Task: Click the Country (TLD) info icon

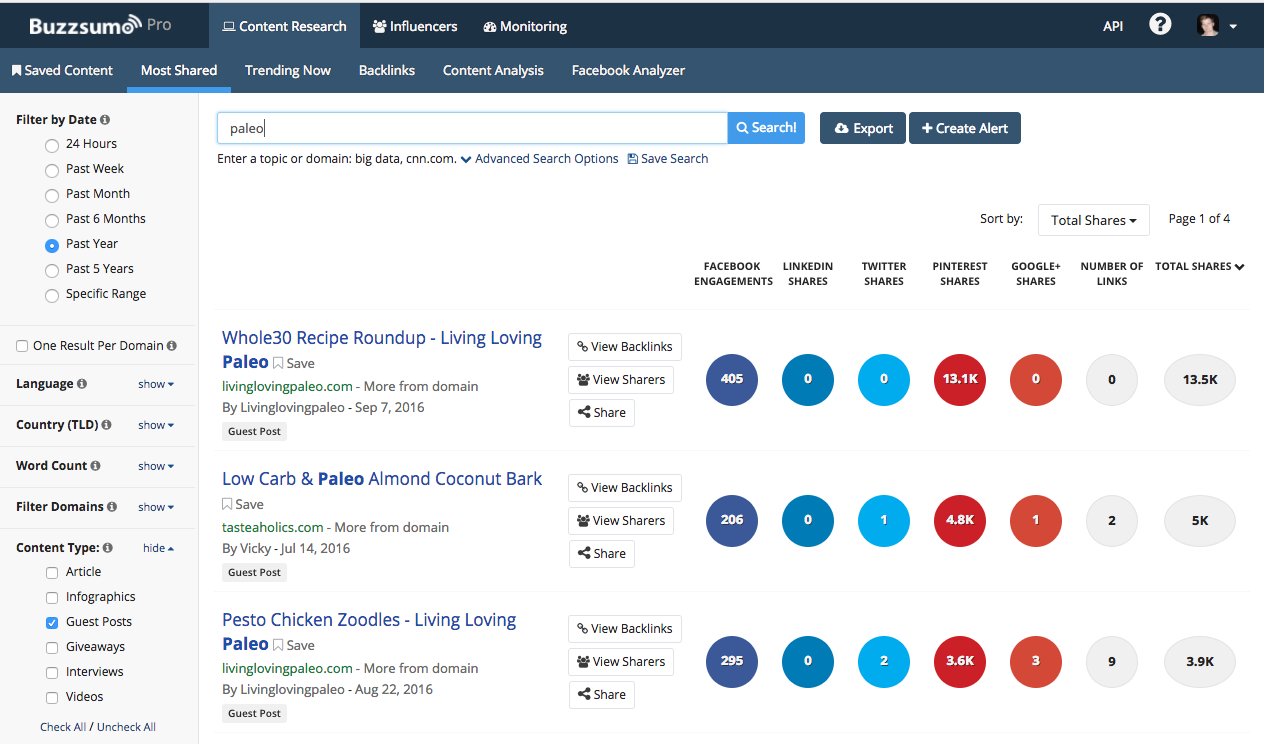Action: click(106, 425)
